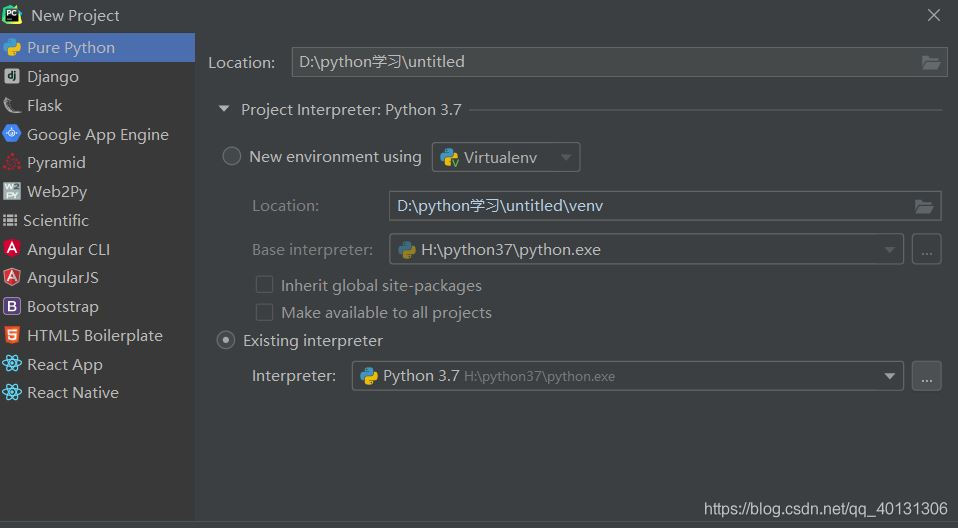This screenshot has width=958, height=528.
Task: Click the Angular CLI icon
Action: 12,248
